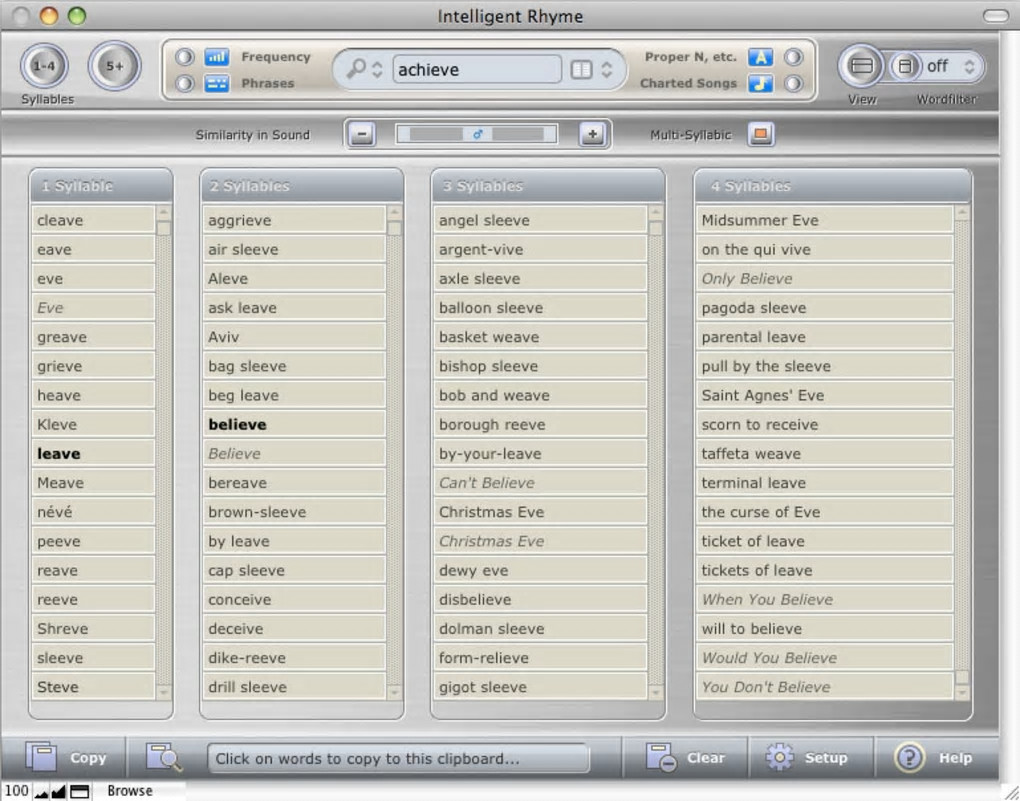This screenshot has width=1020, height=801.
Task: Toggle the Charted Songs radio button
Action: [x=793, y=83]
